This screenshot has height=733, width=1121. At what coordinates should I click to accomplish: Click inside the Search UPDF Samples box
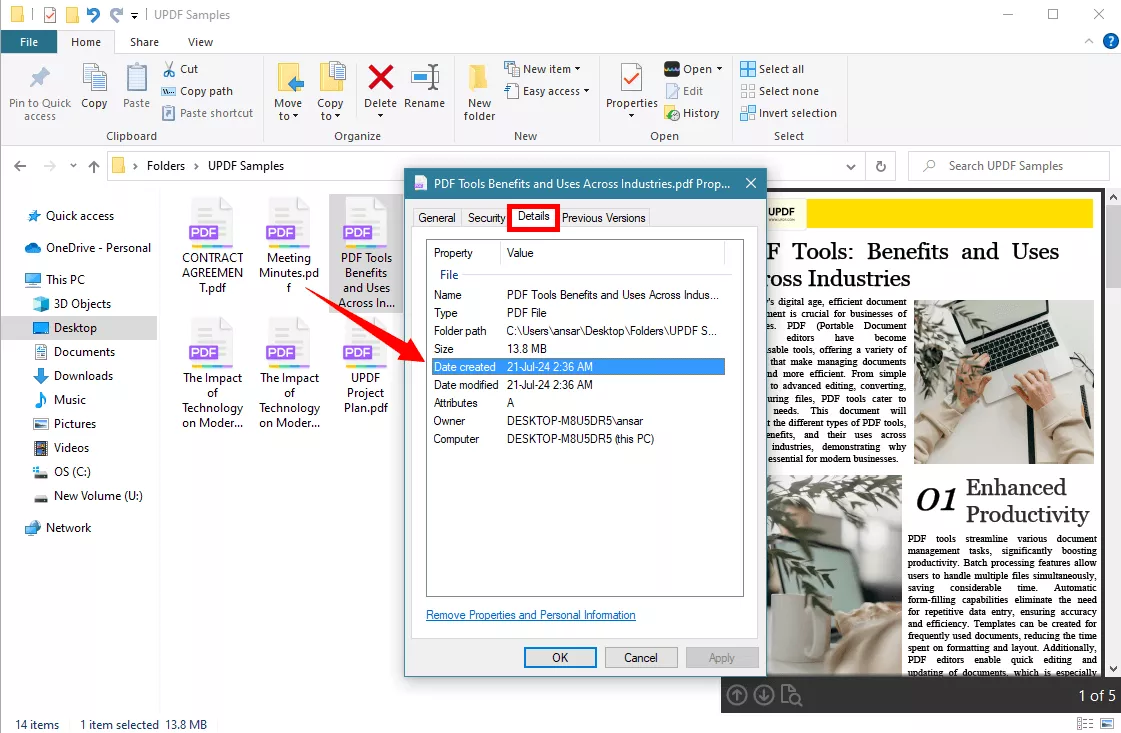click(x=1008, y=165)
